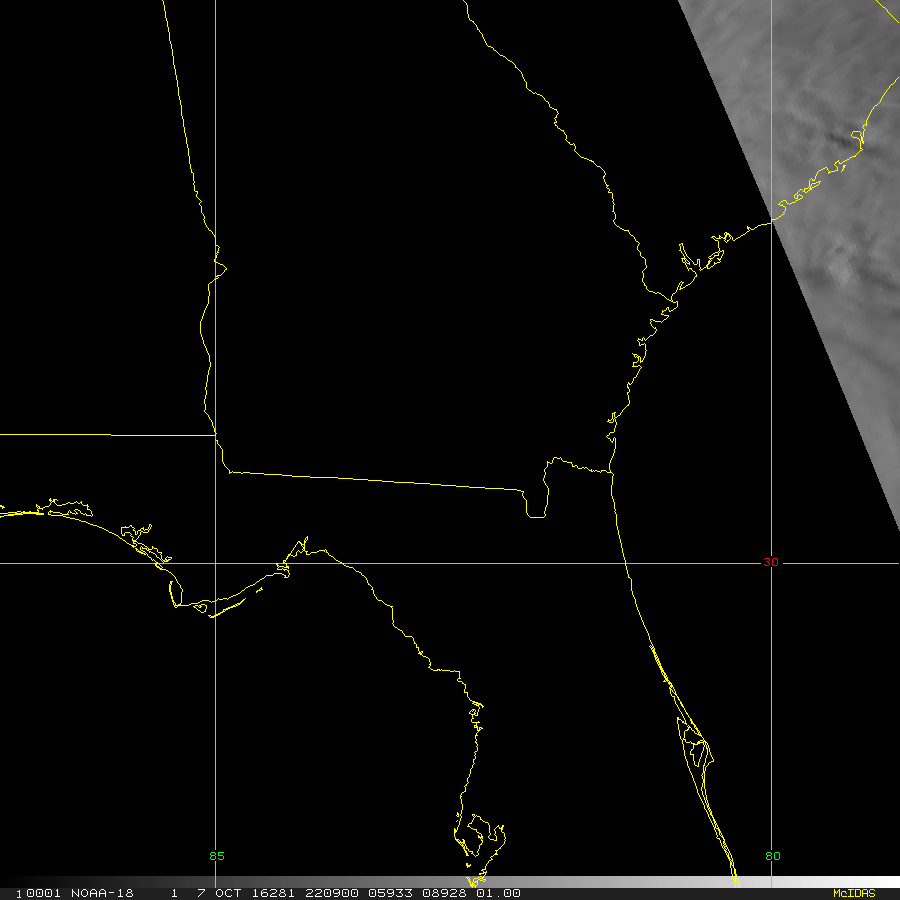Click the 7 OCT date text
Viewport: 900px width, 900px height.
pos(216,893)
